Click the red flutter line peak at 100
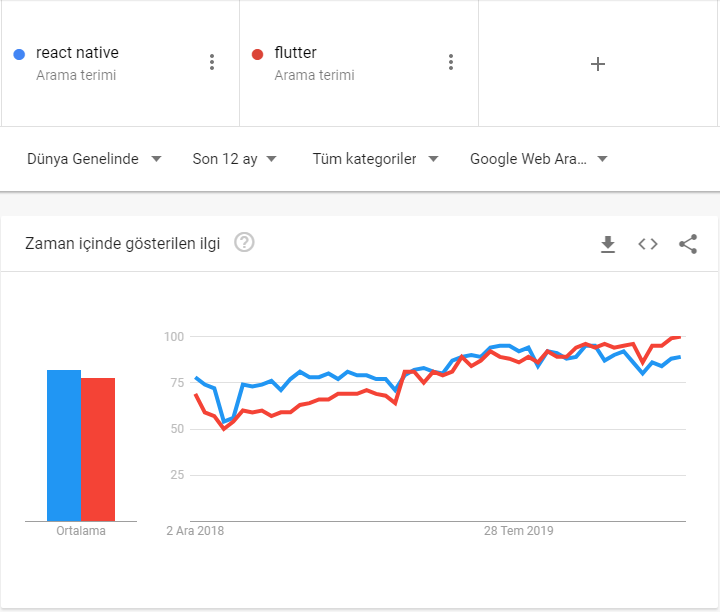The height and width of the screenshot is (612, 720). pos(676,337)
